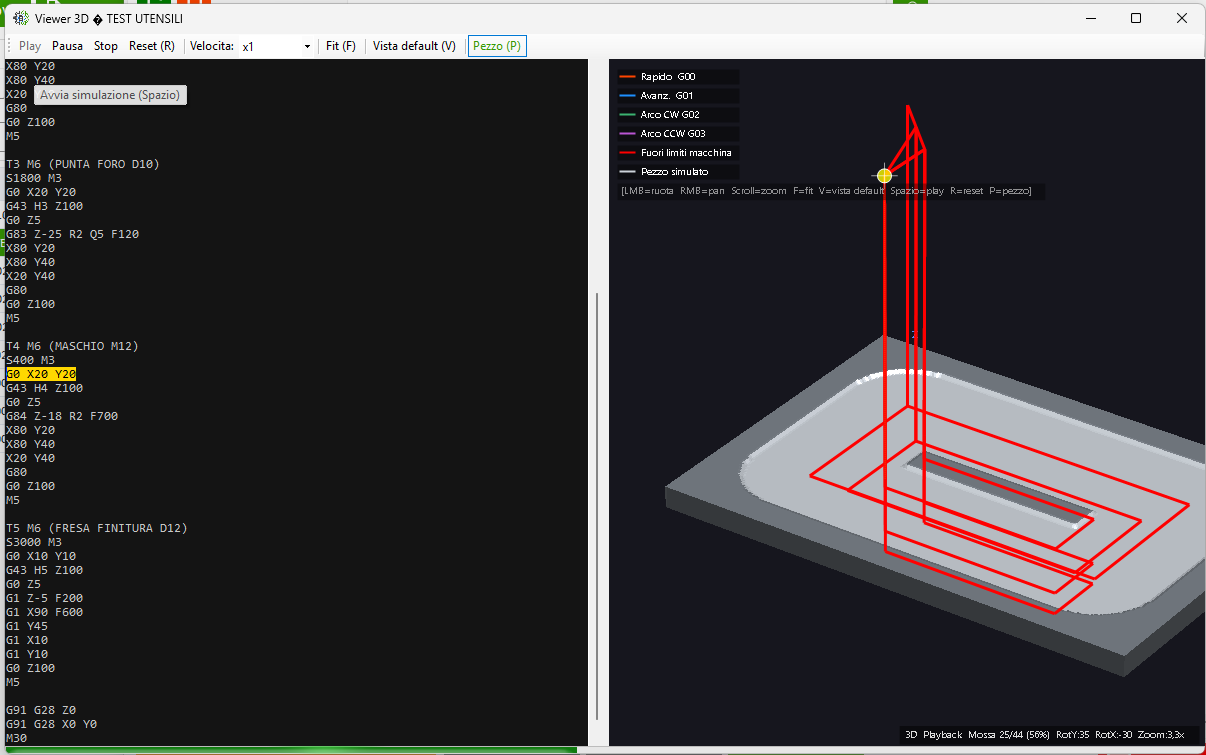The height and width of the screenshot is (755, 1206).
Task: Select line S1800 M3
Action: (x=34, y=178)
